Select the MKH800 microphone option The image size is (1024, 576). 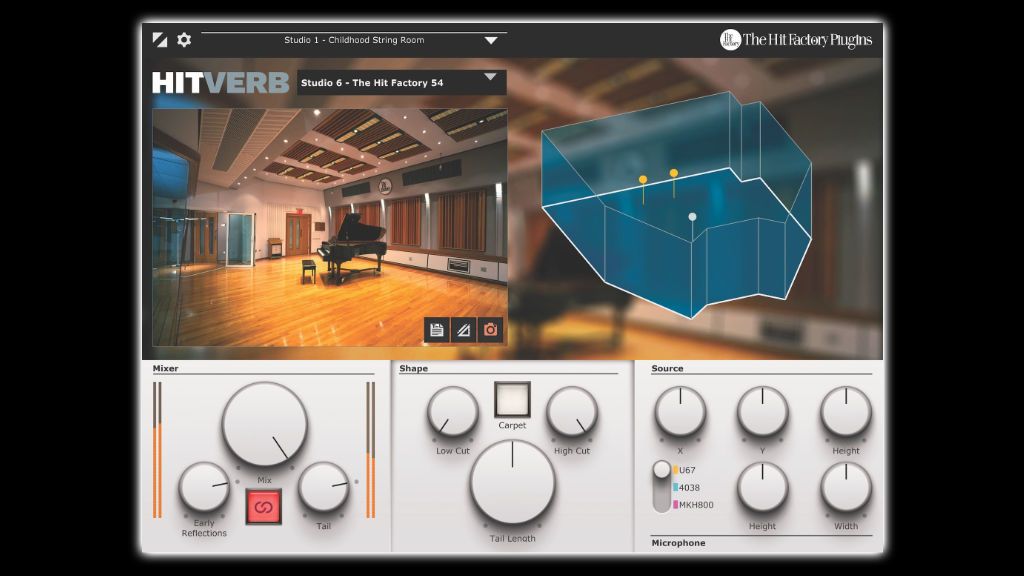click(694, 505)
